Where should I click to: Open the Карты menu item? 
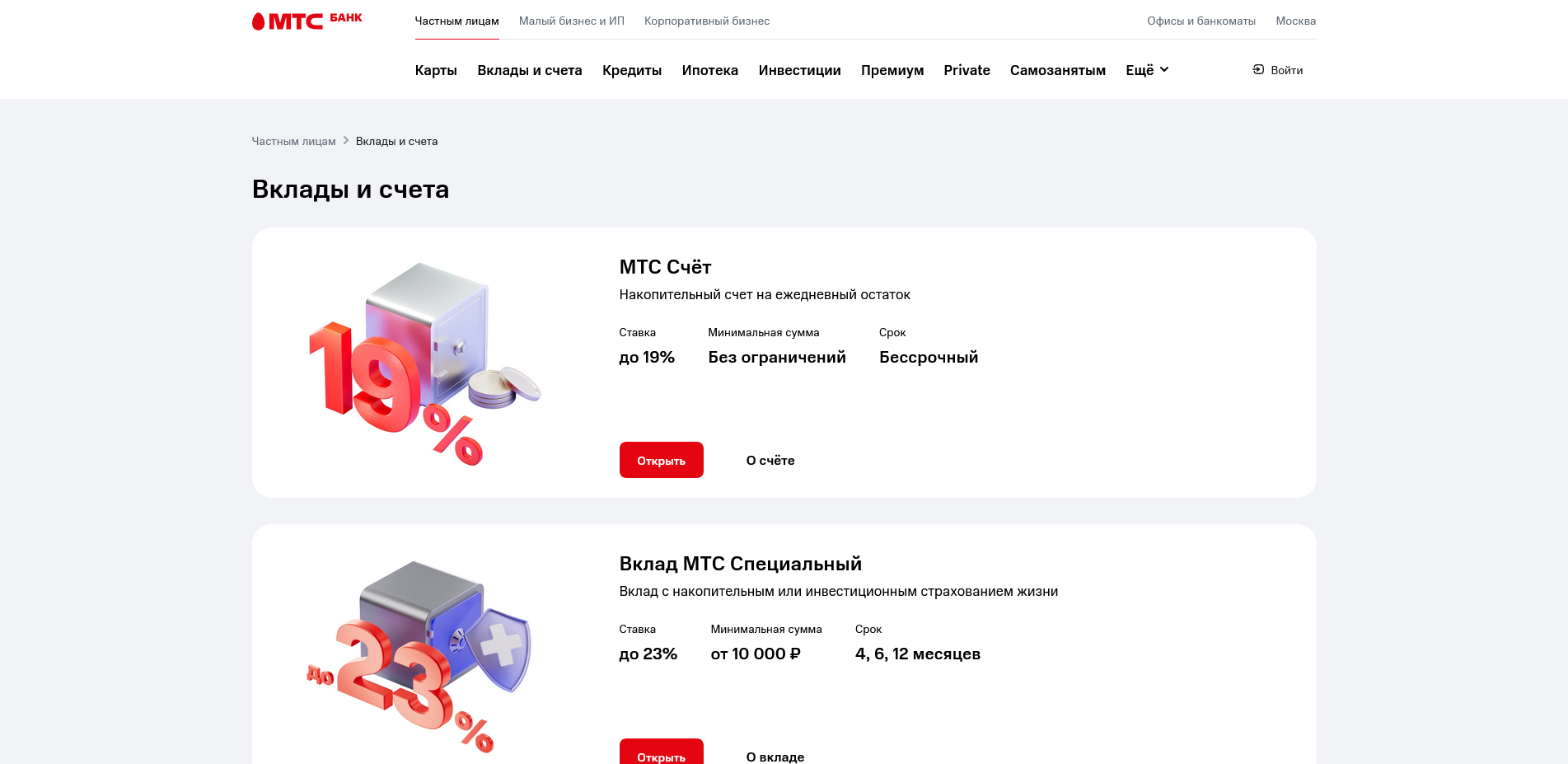[436, 71]
